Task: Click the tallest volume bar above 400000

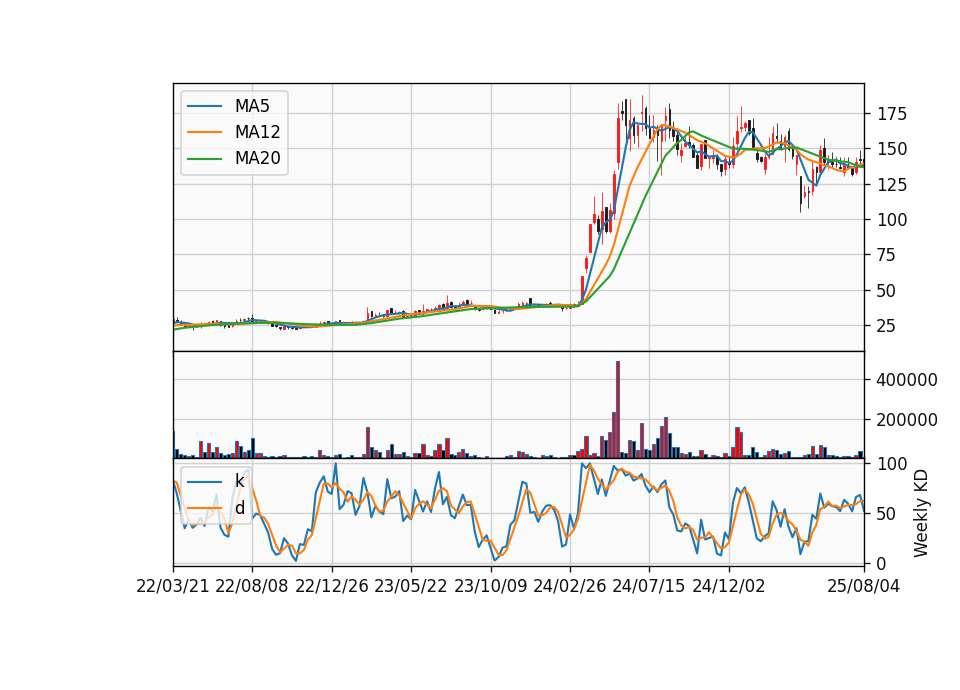Action: click(x=618, y=410)
